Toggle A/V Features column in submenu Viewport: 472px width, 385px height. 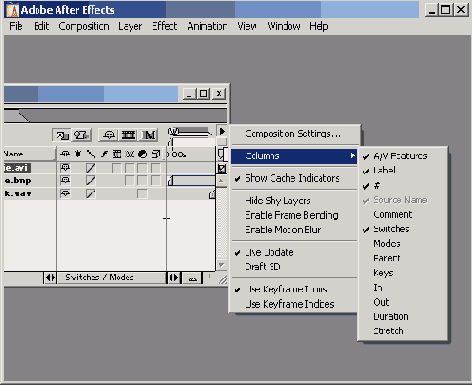(402, 156)
